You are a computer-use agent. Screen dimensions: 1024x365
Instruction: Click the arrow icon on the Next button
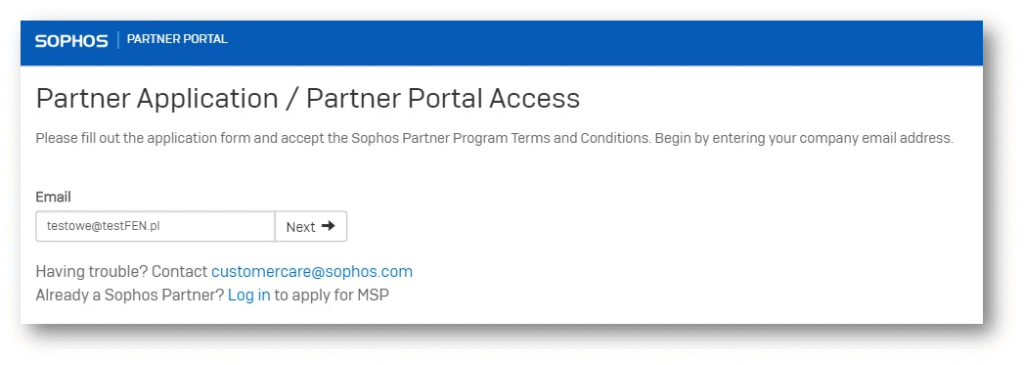coord(328,226)
